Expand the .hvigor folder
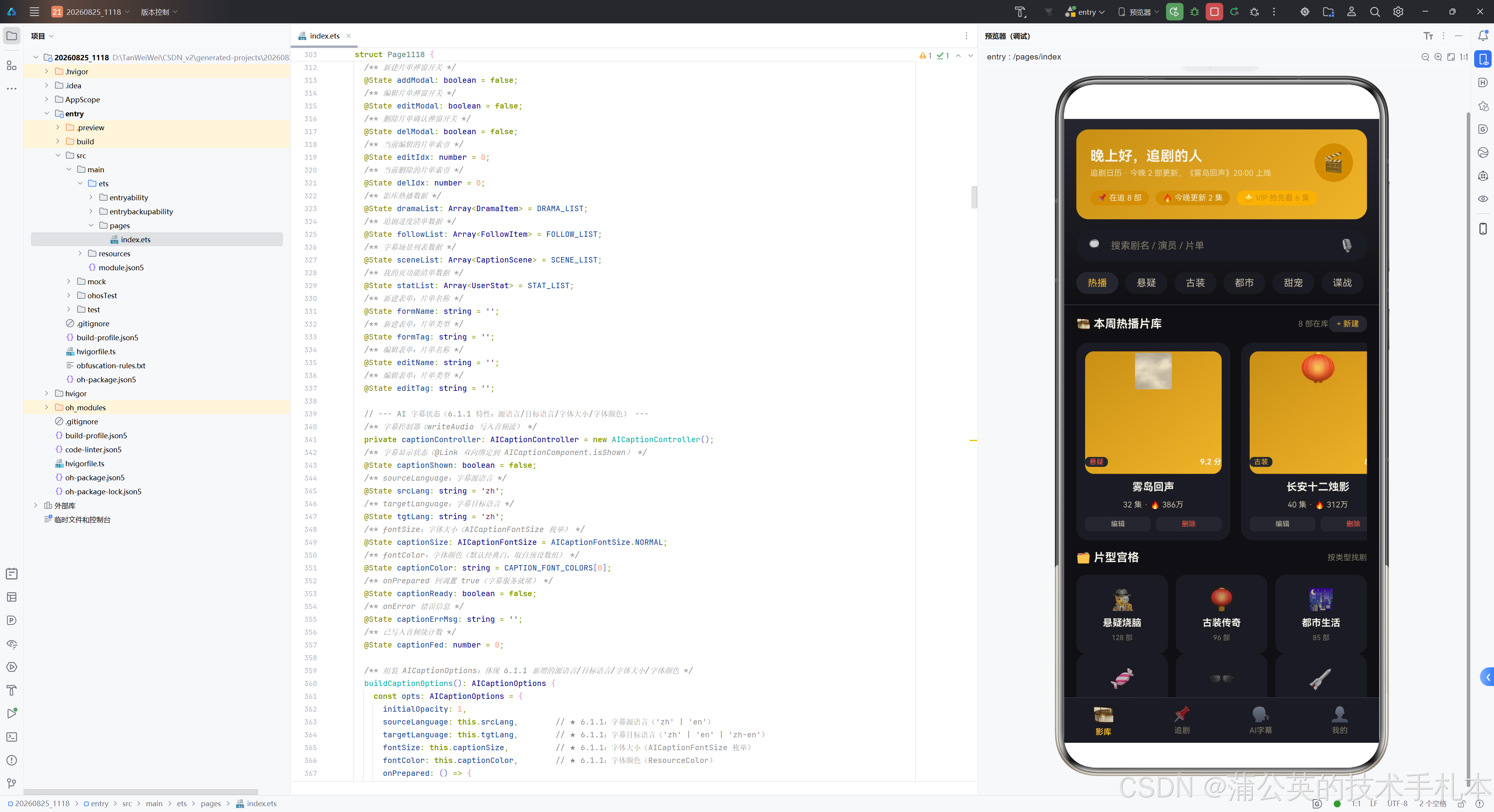 tap(46, 71)
